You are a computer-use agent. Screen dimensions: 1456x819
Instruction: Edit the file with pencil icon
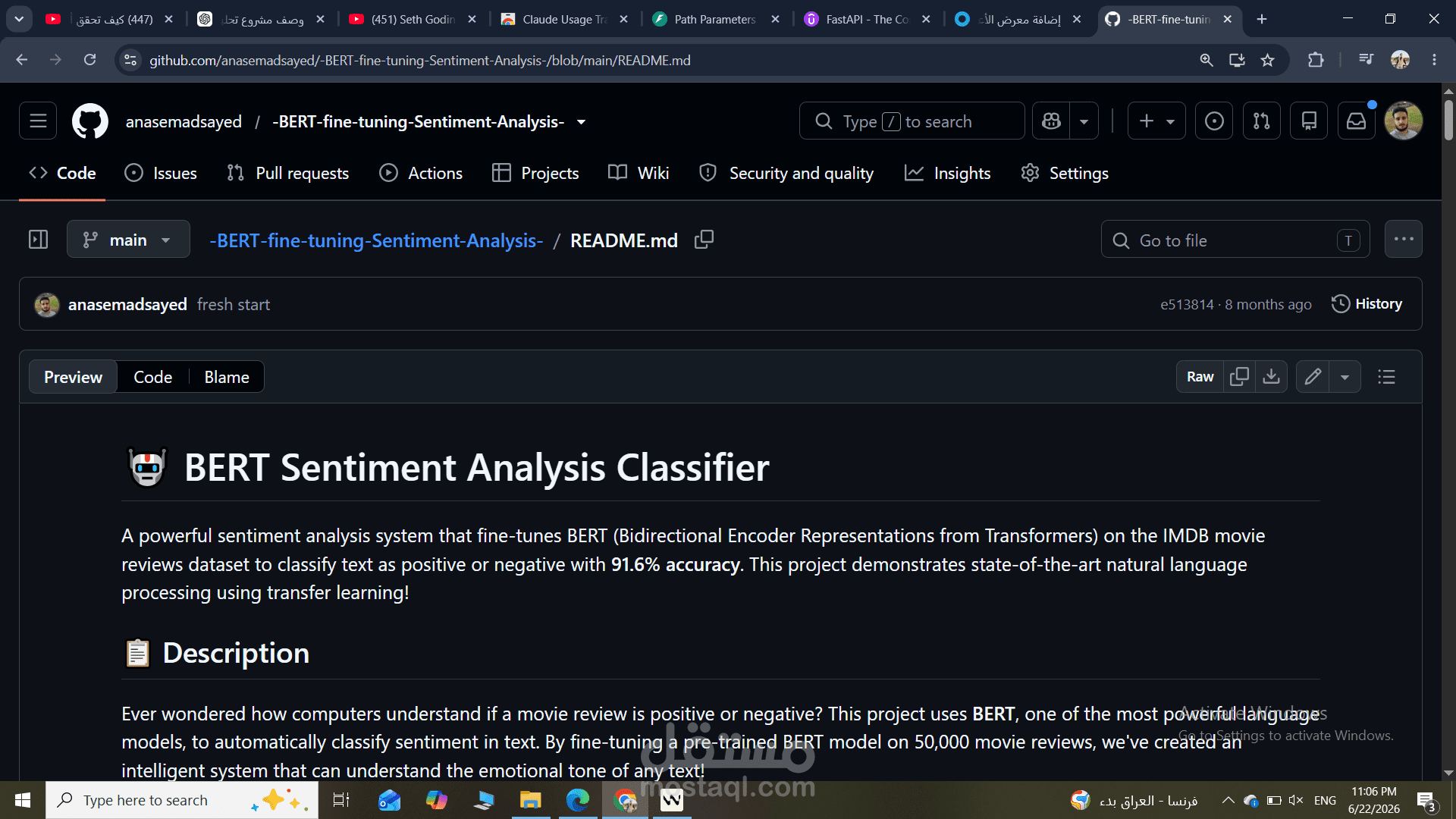pyautogui.click(x=1313, y=376)
